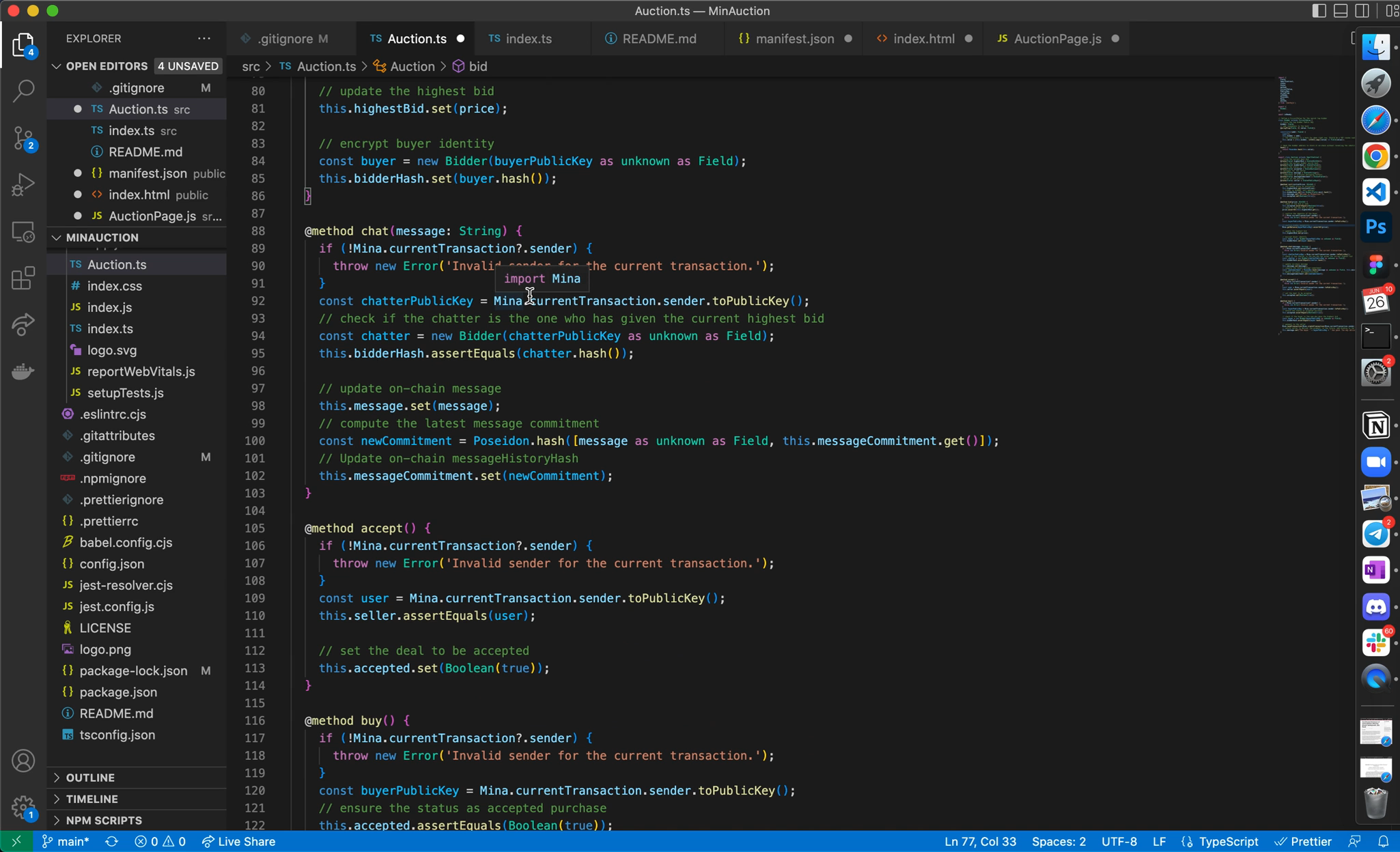Image resolution: width=1400 pixels, height=852 pixels.
Task: Click Ln 77, Col 33 cursor position
Action: [980, 841]
